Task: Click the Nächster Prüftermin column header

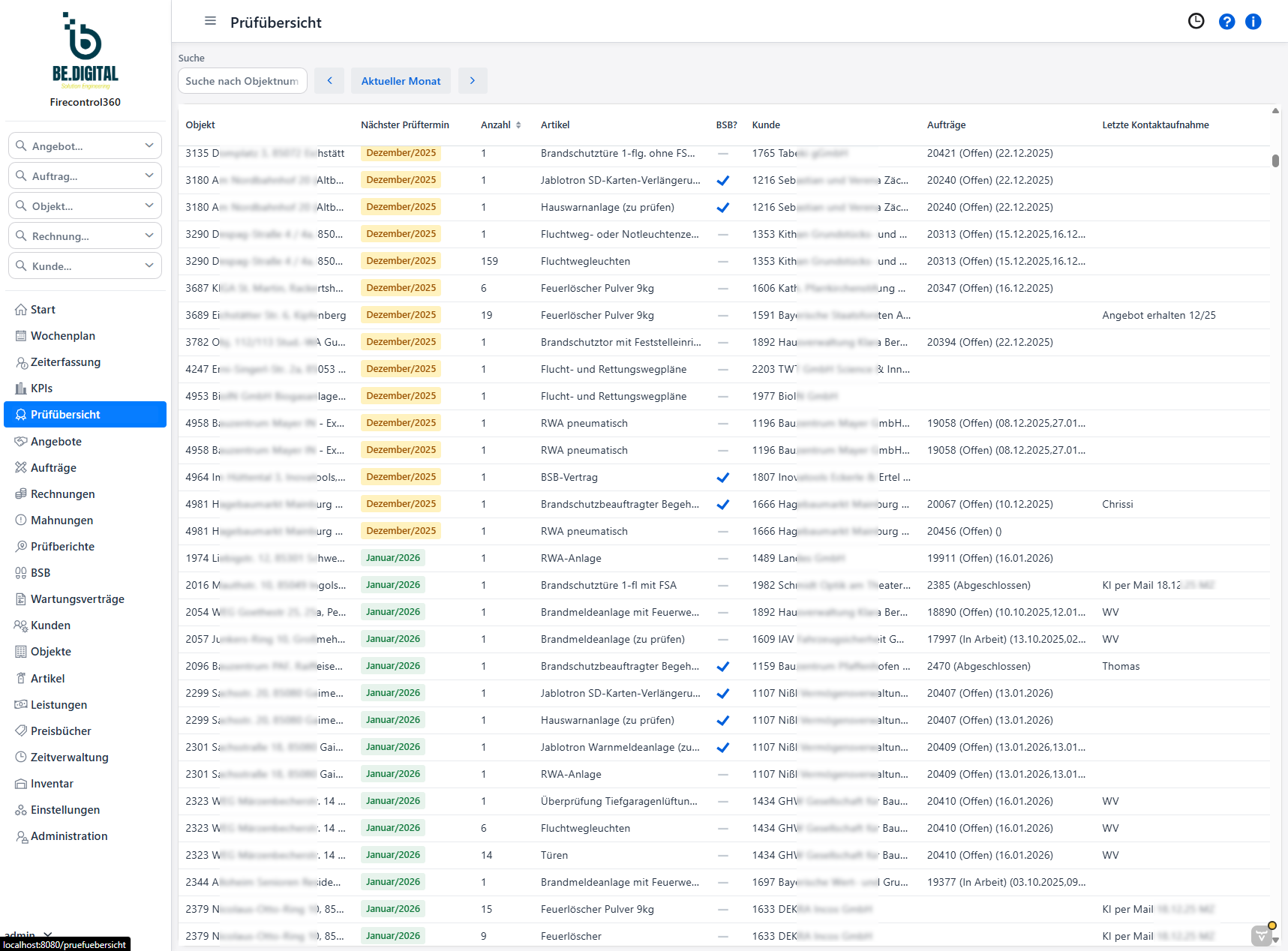Action: coord(404,125)
